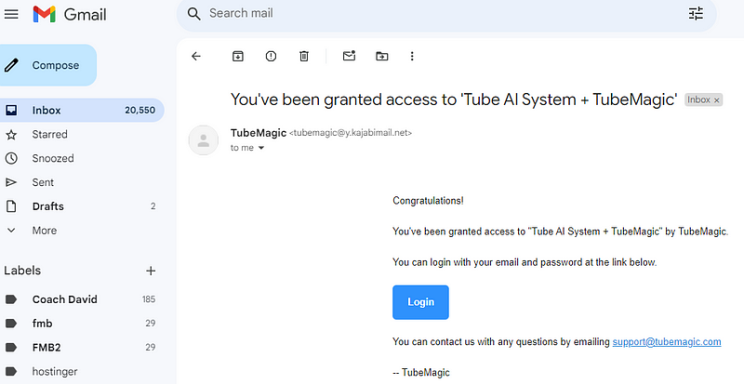Open the three-dot more options menu
744x384 pixels.
tap(412, 56)
